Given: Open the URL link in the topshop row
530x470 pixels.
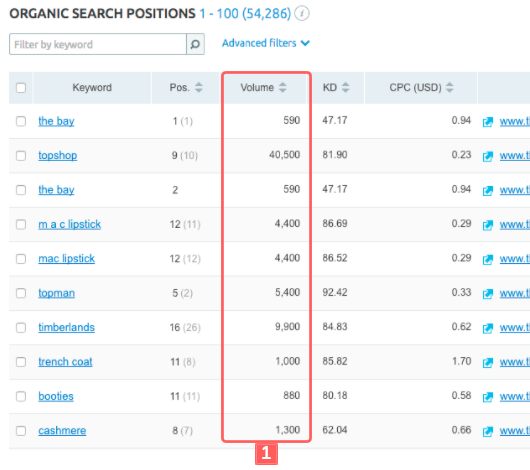Looking at the screenshot, I should click(515, 156).
